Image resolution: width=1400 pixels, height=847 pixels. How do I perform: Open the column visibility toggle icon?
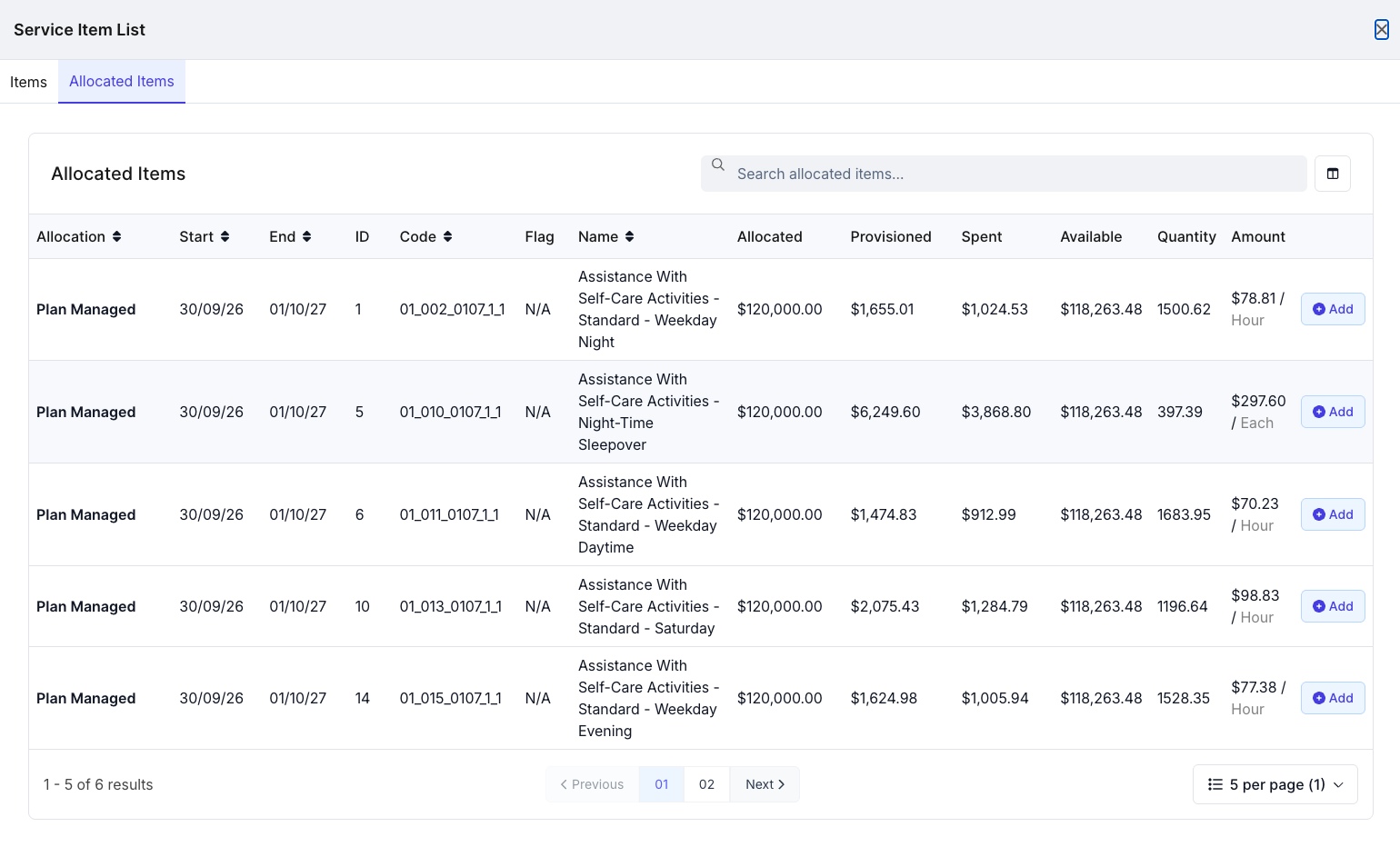(1333, 174)
